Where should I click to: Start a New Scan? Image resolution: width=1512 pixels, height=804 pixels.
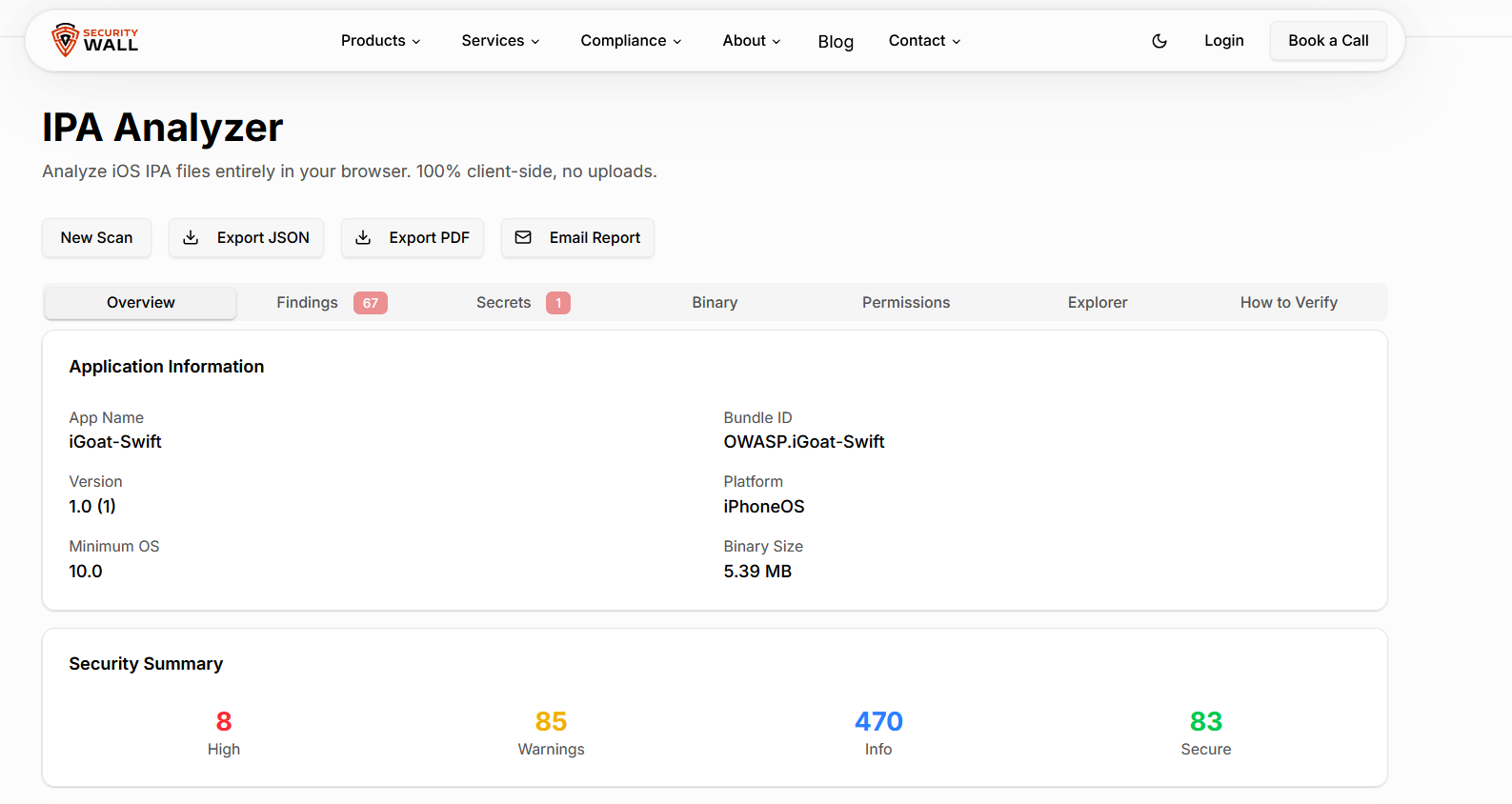click(96, 238)
